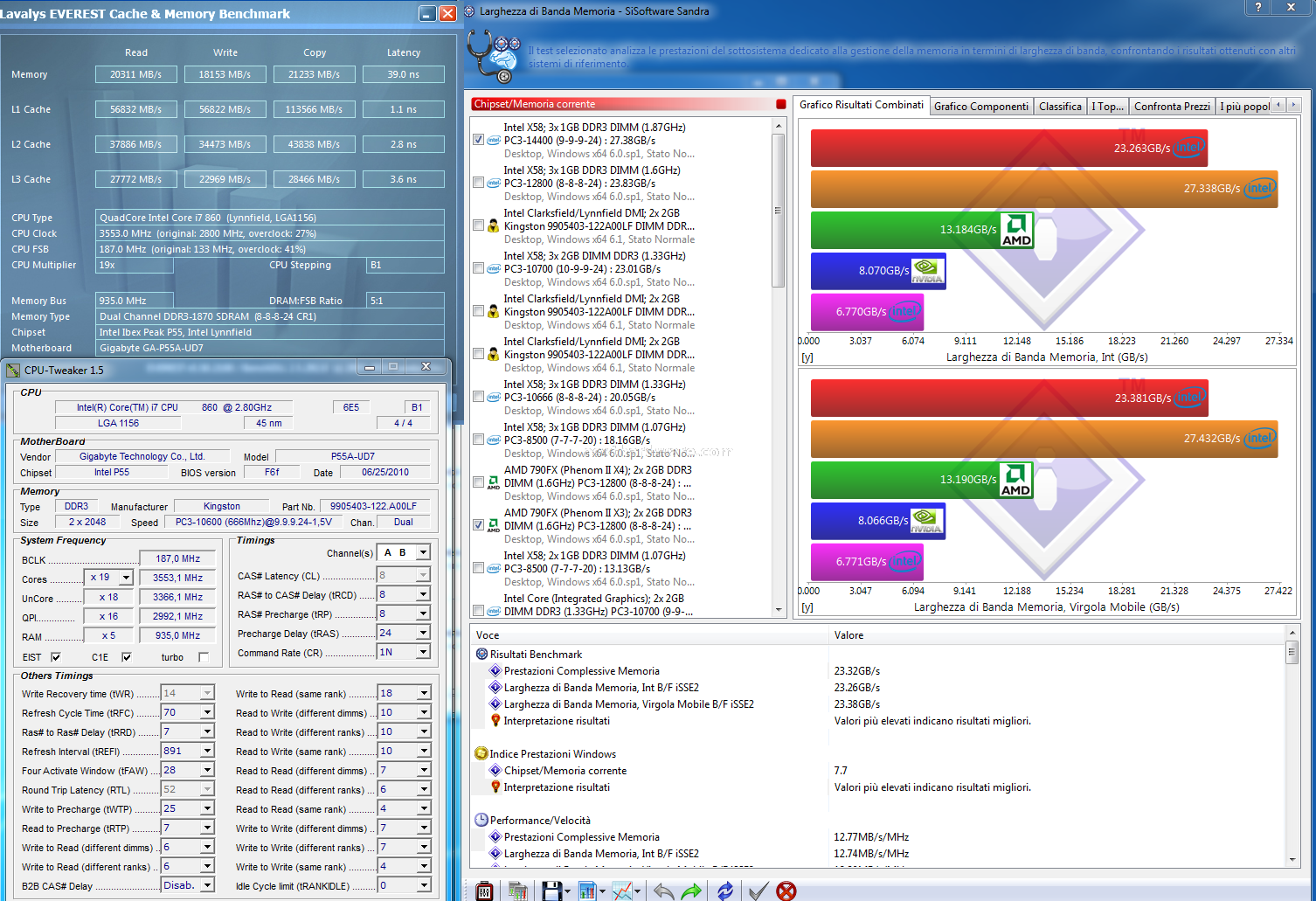
Task: Open Sandra options from bottom toolbar
Action: pos(485,891)
